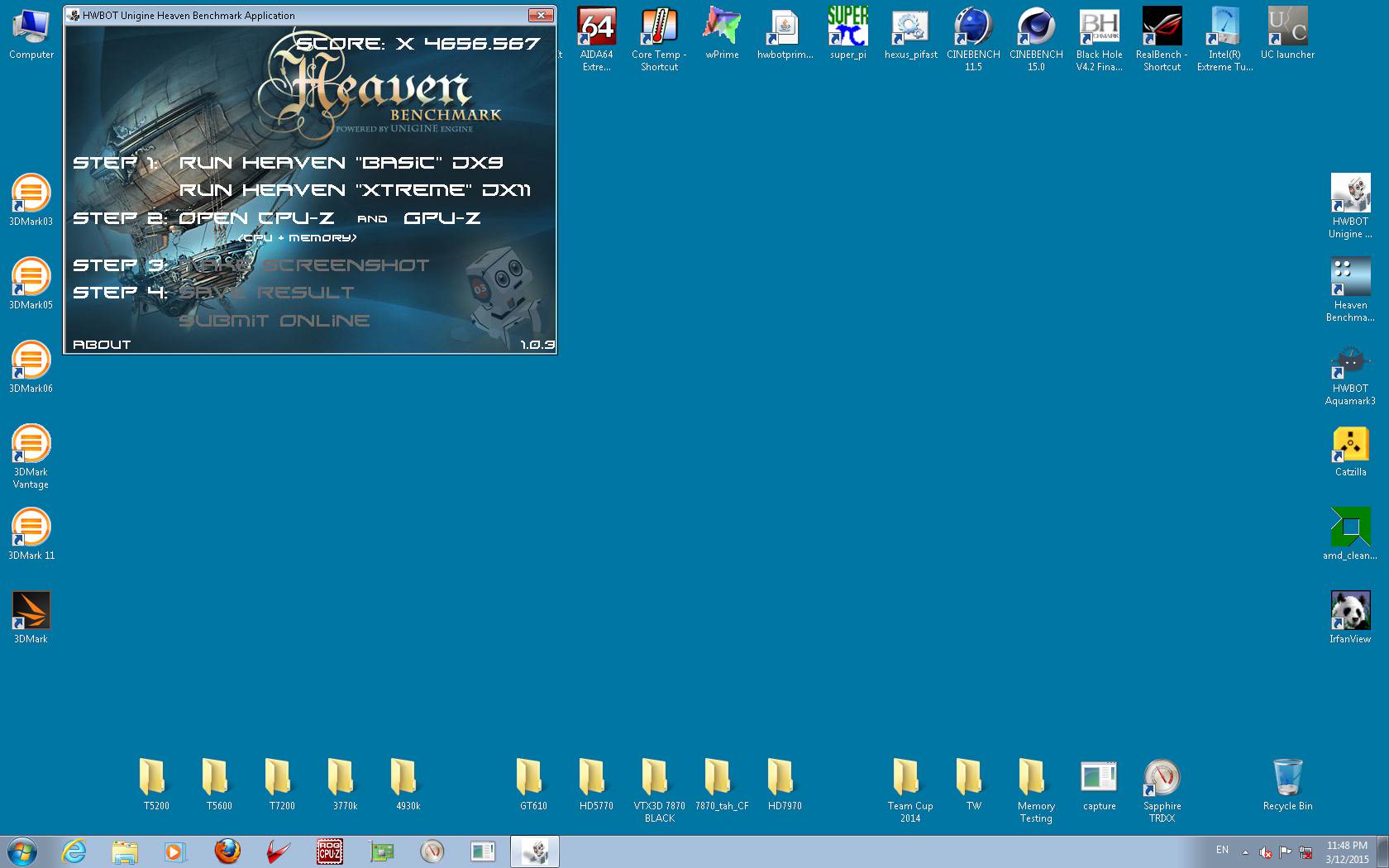1389x868 pixels.
Task: Select the super_pi desktop icon
Action: [x=848, y=34]
